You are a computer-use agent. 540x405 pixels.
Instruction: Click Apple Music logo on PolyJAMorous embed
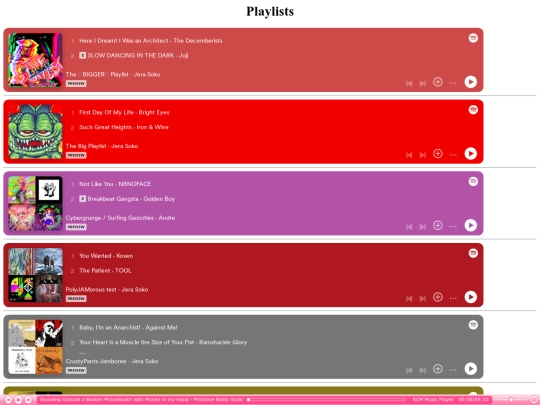[473, 253]
